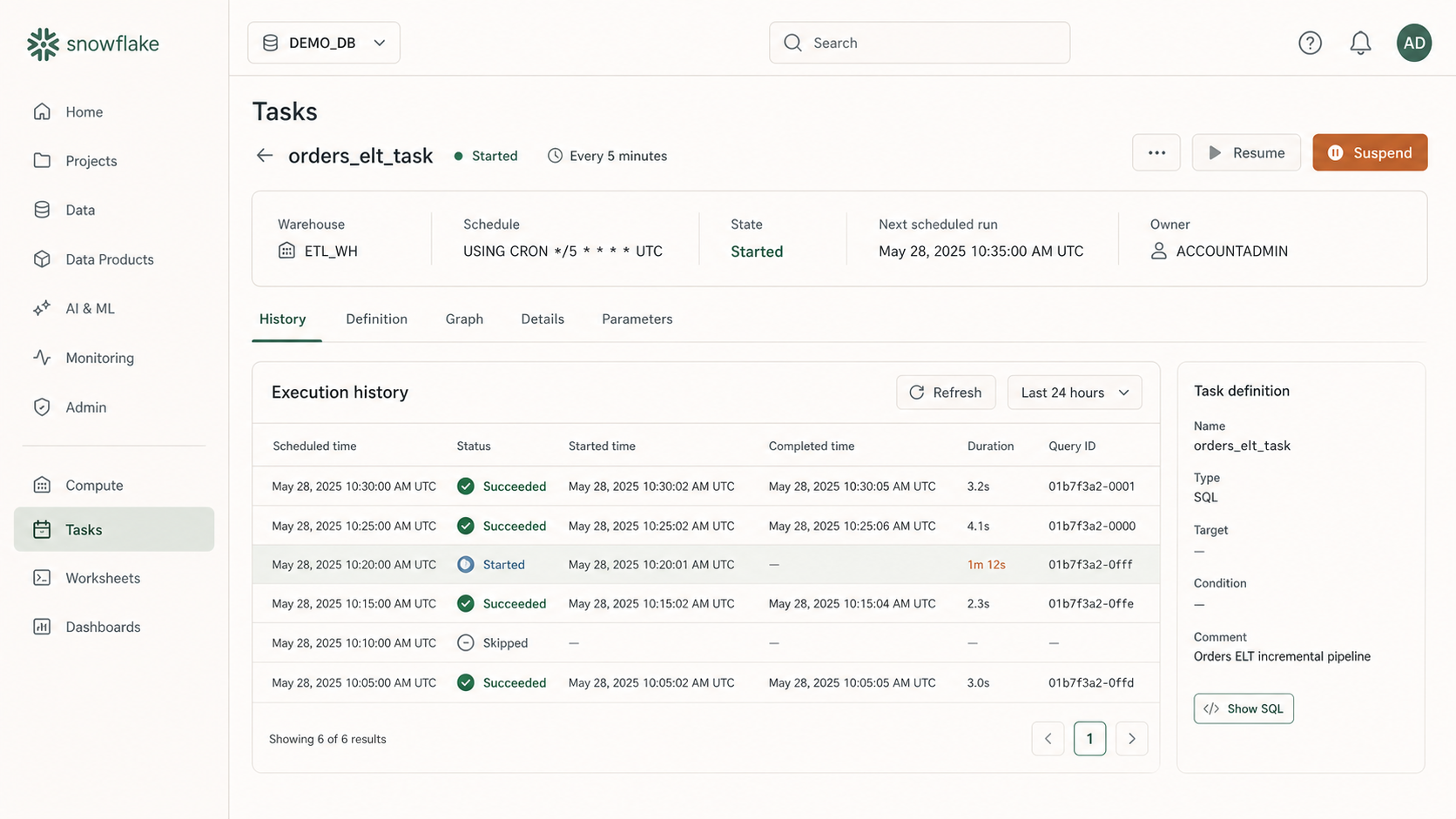Open the Home page icon

[x=42, y=111]
